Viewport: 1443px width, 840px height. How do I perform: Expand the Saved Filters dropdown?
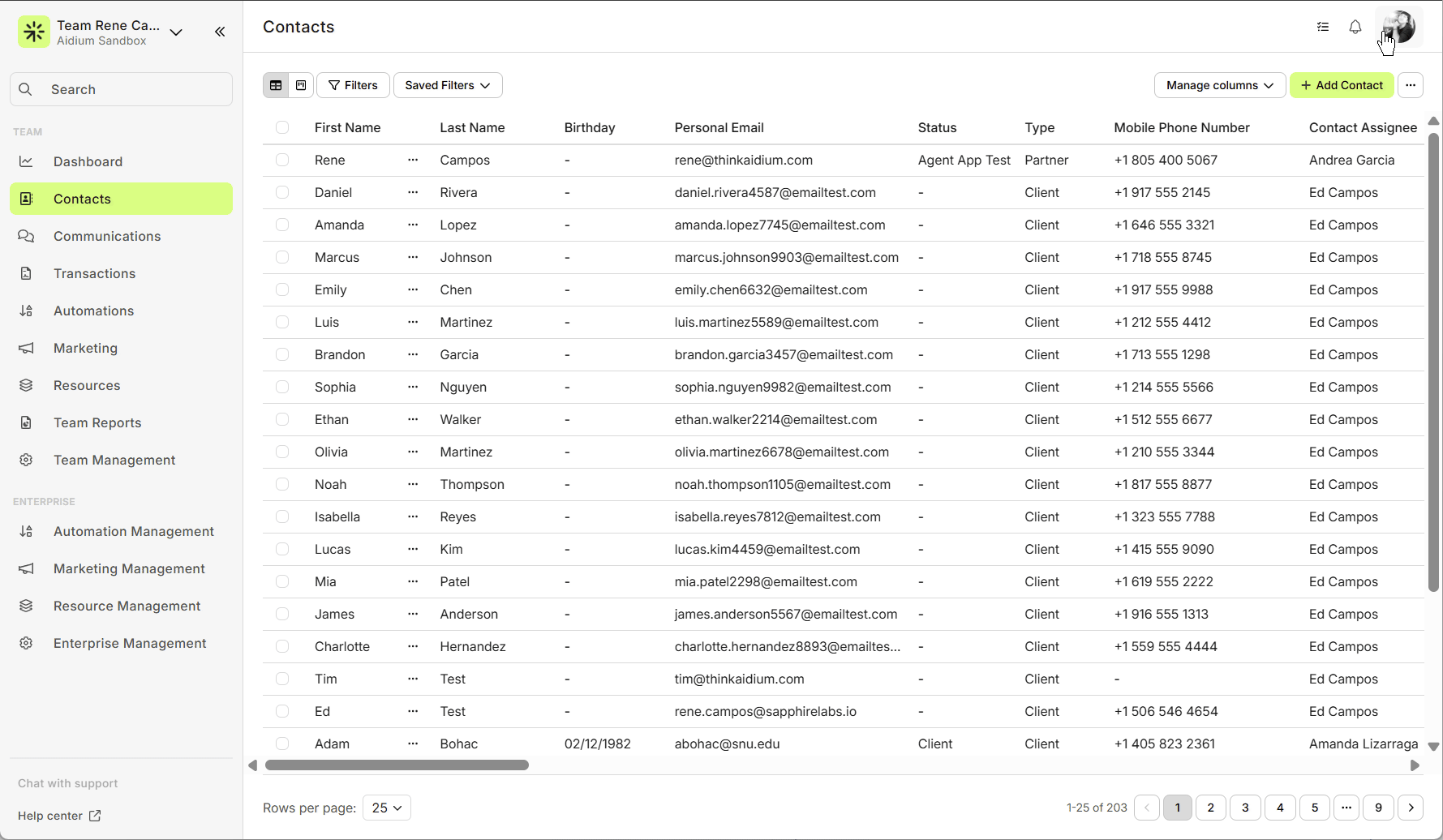(x=448, y=85)
